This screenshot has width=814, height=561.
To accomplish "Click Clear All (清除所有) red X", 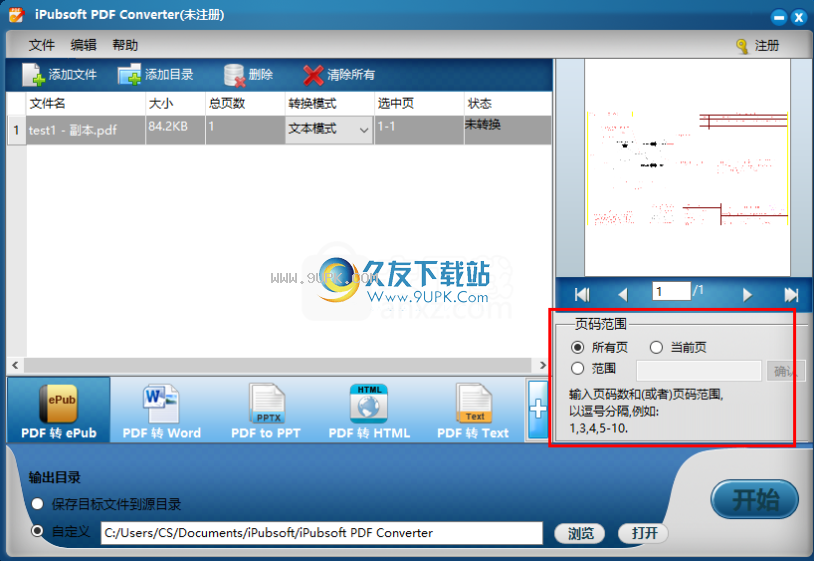I will tap(314, 75).
